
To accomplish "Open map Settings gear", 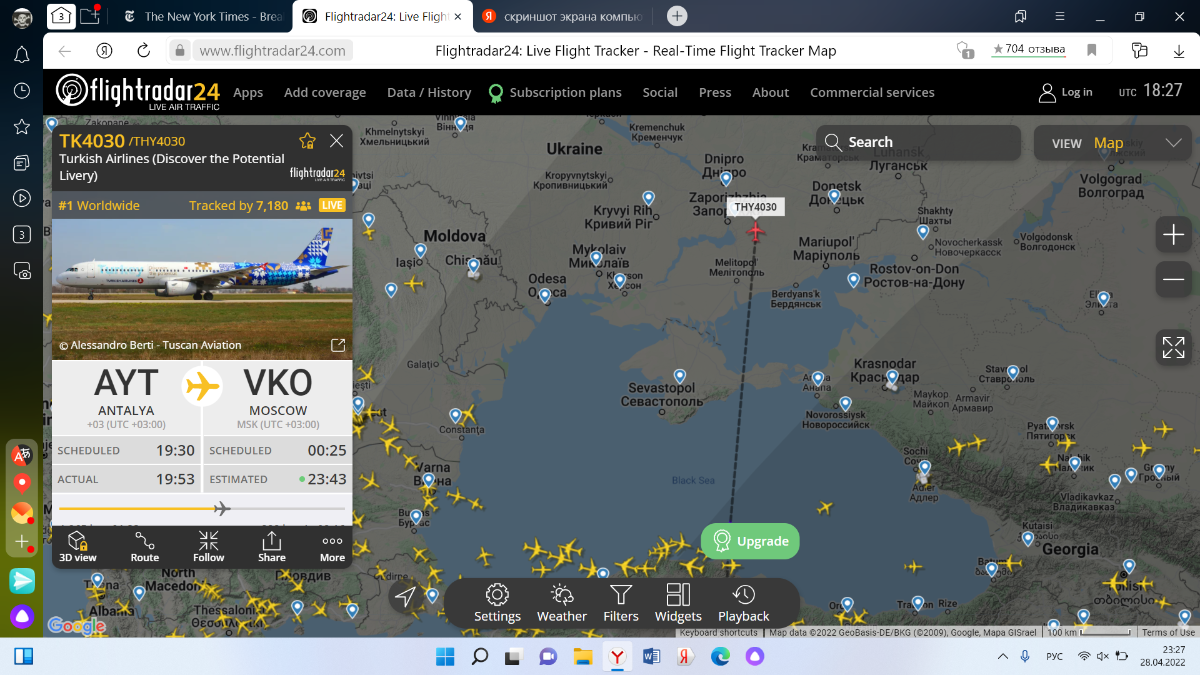I will (497, 603).
